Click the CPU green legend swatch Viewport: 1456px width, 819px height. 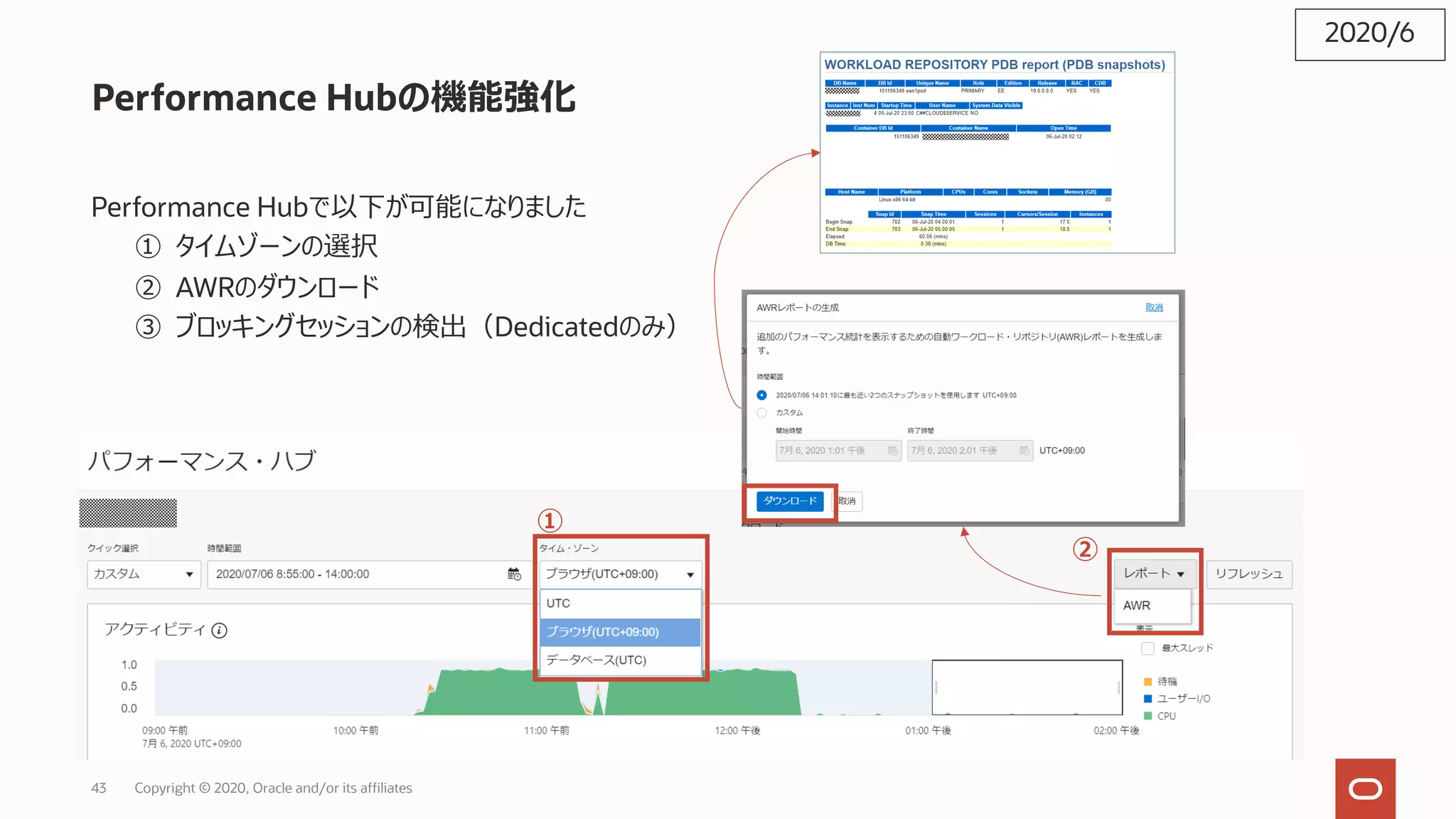(1147, 716)
